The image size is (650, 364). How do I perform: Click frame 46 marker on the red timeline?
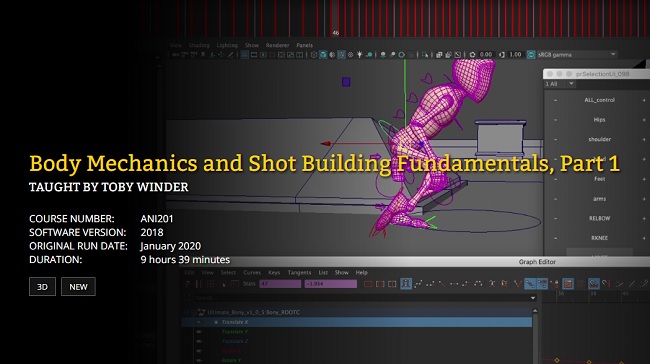coord(335,32)
